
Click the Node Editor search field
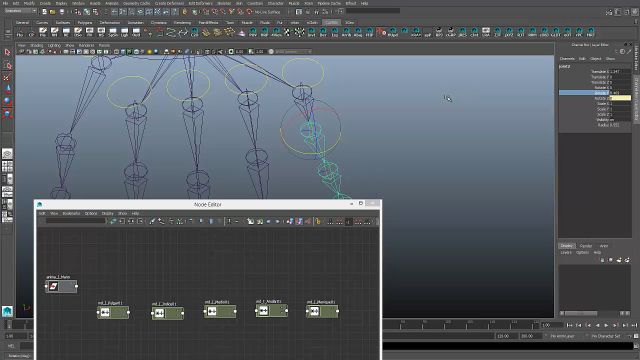click(76, 221)
